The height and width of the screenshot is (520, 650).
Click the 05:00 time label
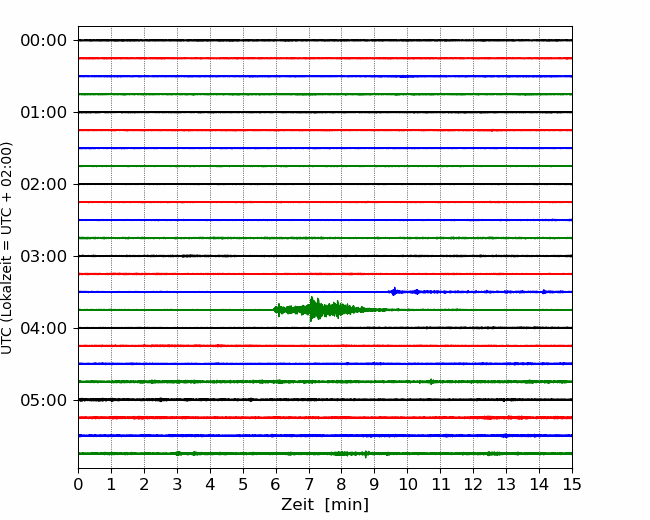click(44, 400)
